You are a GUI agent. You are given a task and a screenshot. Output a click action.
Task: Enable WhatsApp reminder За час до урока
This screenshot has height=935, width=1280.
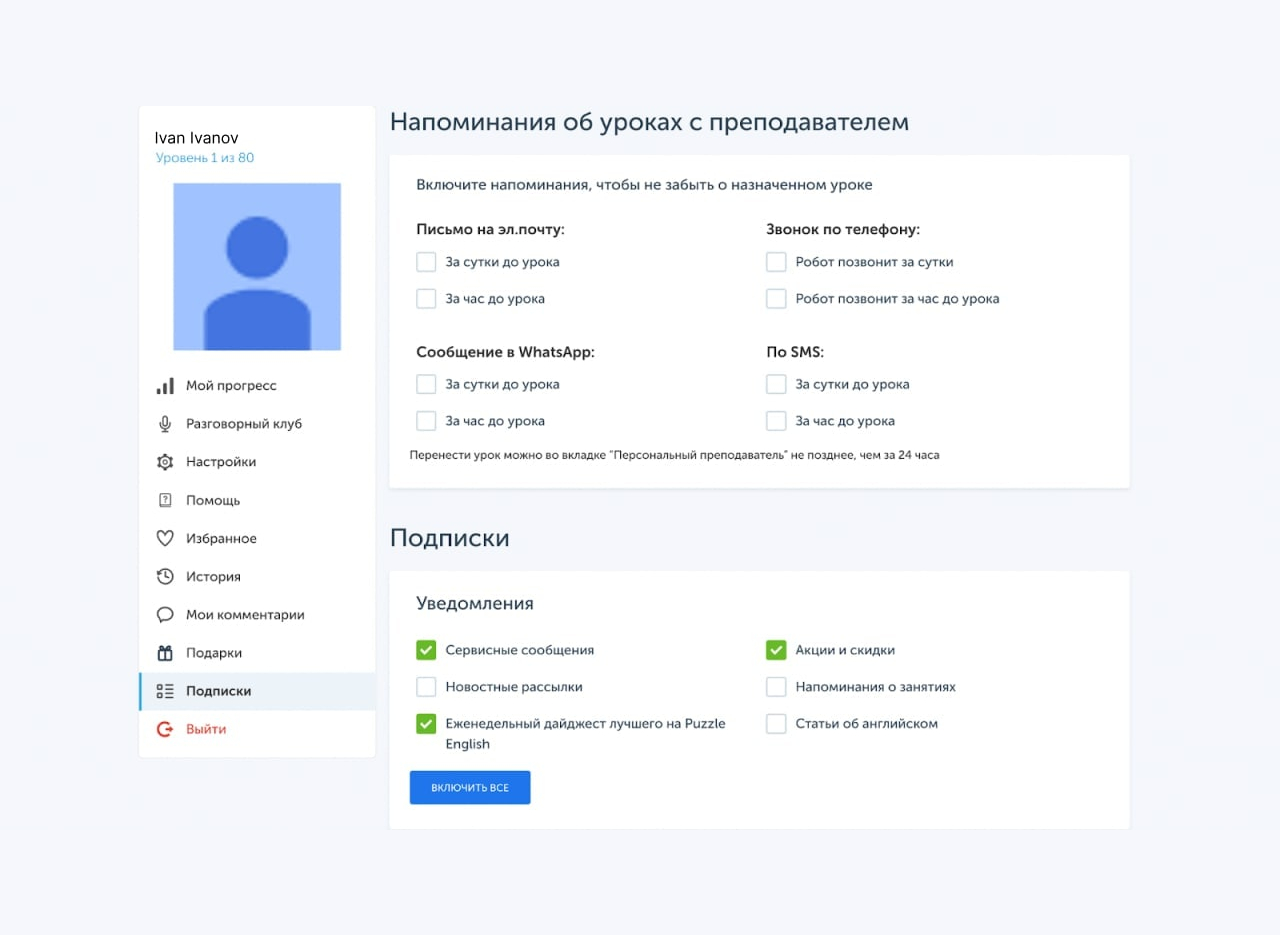[426, 421]
